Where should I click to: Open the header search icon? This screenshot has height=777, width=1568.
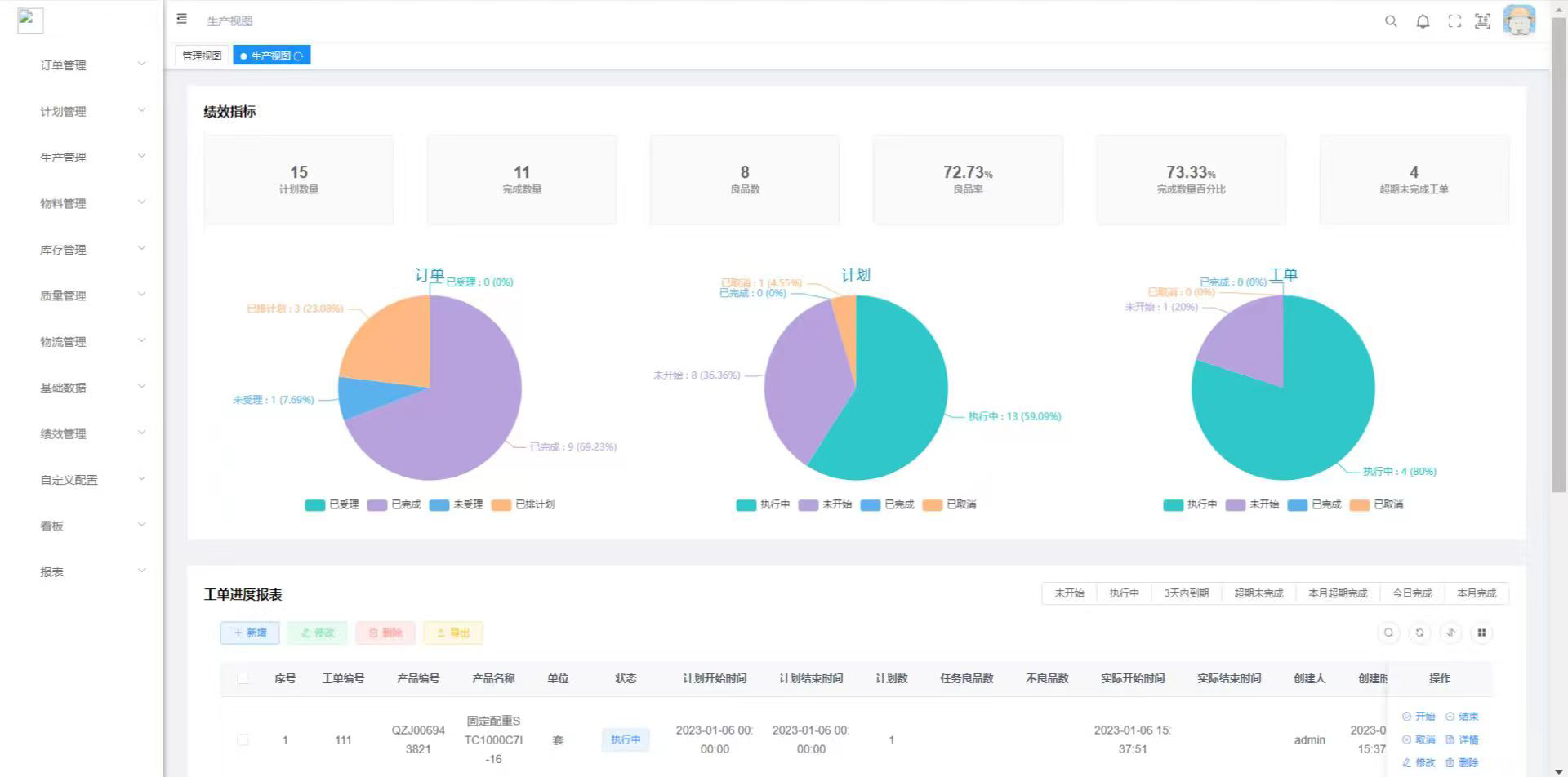pyautogui.click(x=1391, y=21)
